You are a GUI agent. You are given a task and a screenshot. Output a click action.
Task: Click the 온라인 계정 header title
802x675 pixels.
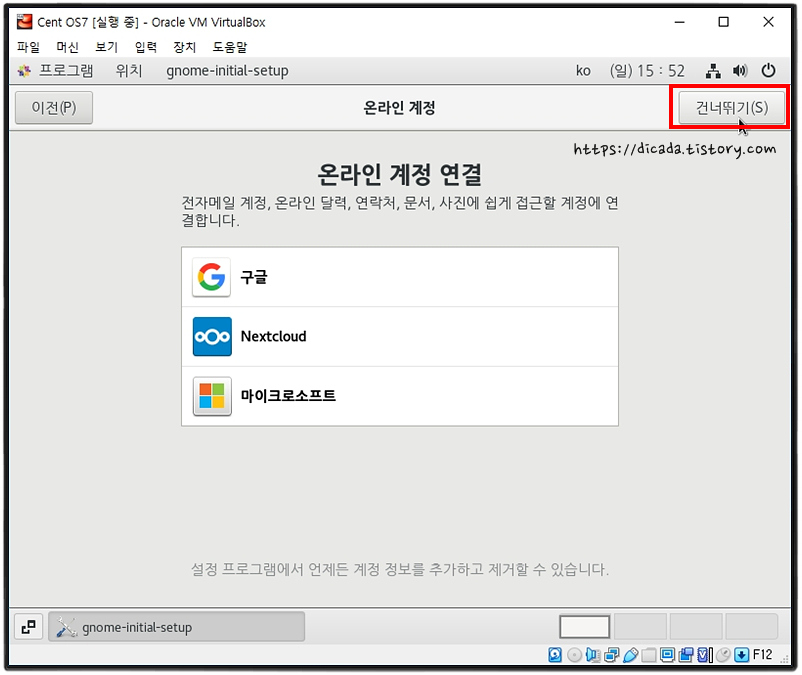399,108
